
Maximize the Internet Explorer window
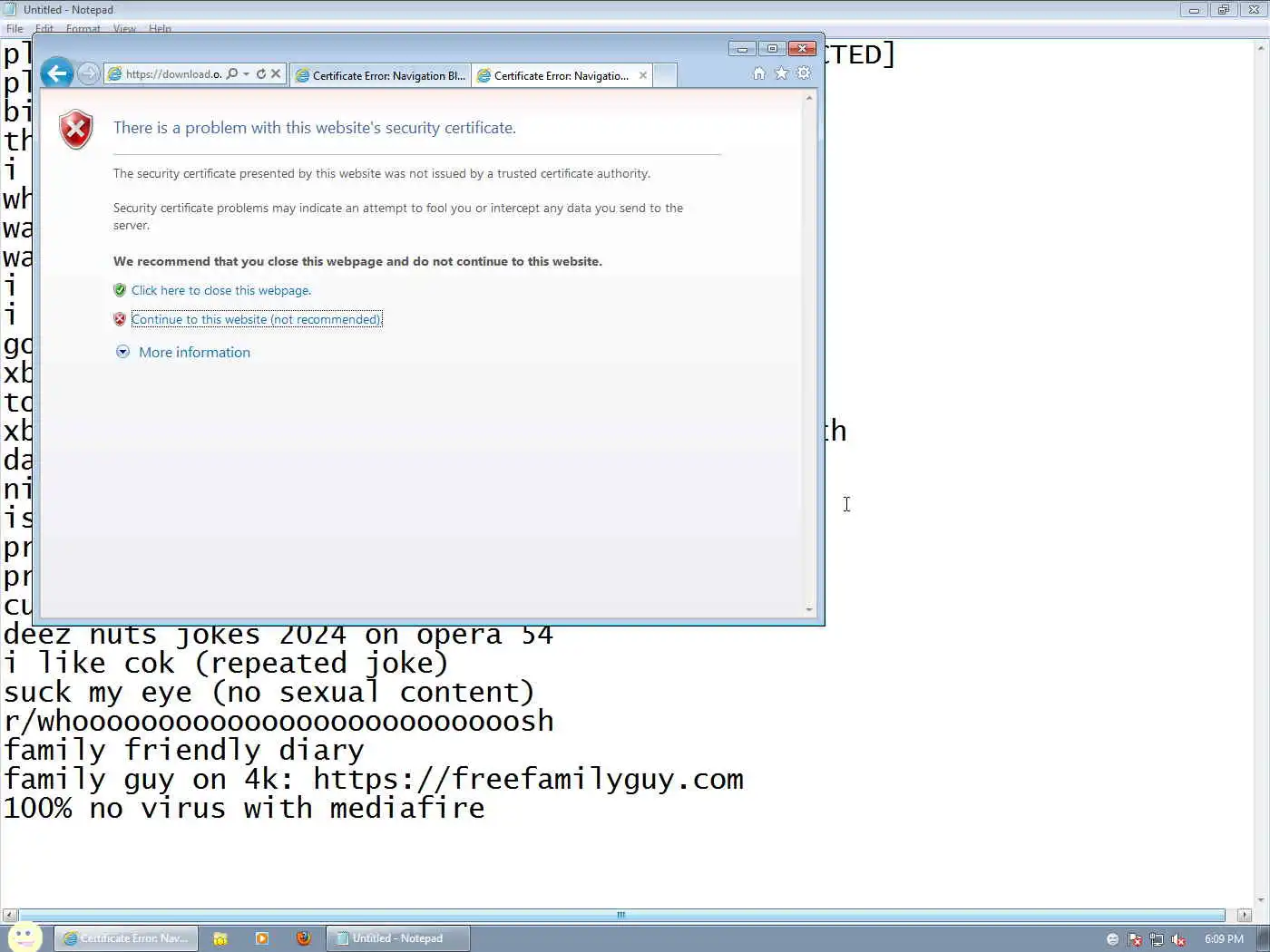pos(772,48)
